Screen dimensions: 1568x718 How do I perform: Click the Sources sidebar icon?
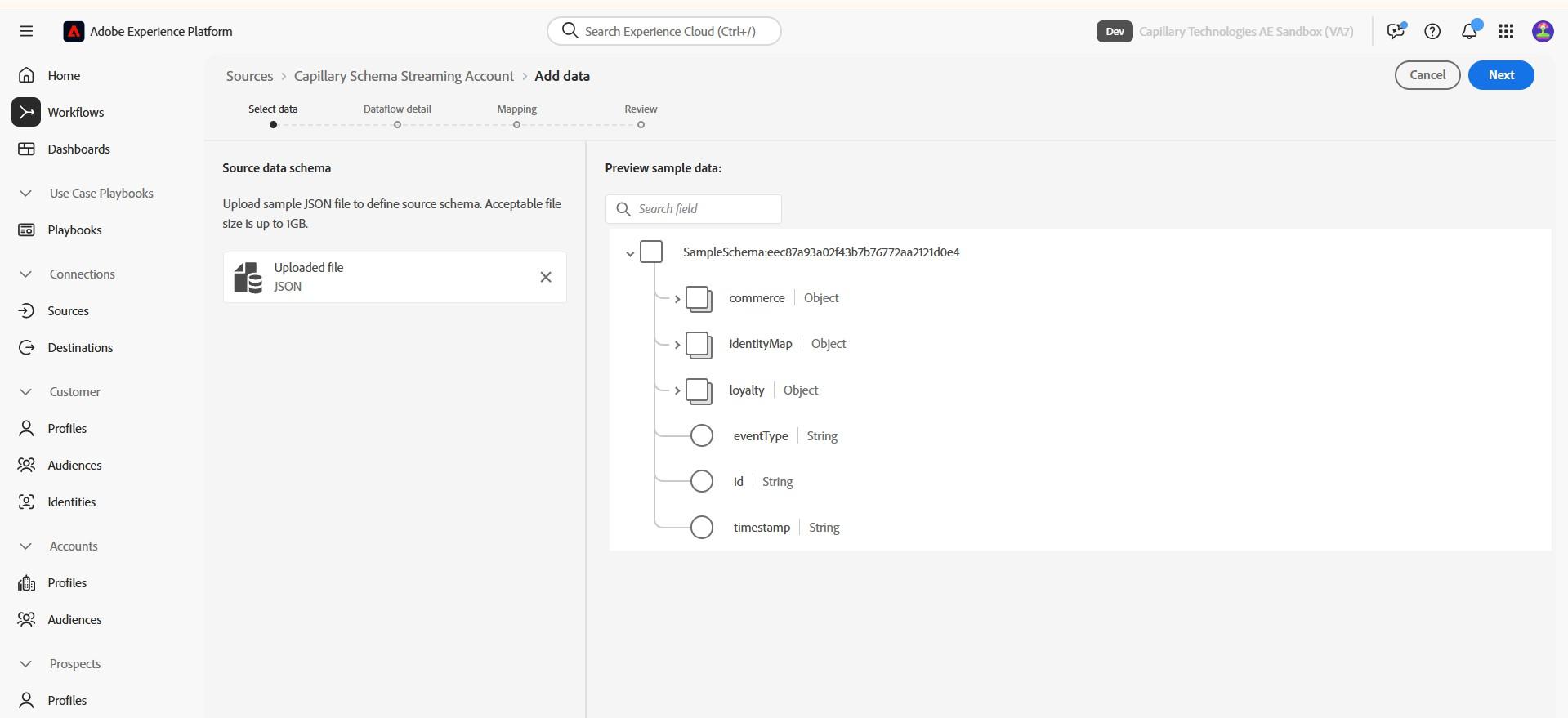(x=26, y=310)
